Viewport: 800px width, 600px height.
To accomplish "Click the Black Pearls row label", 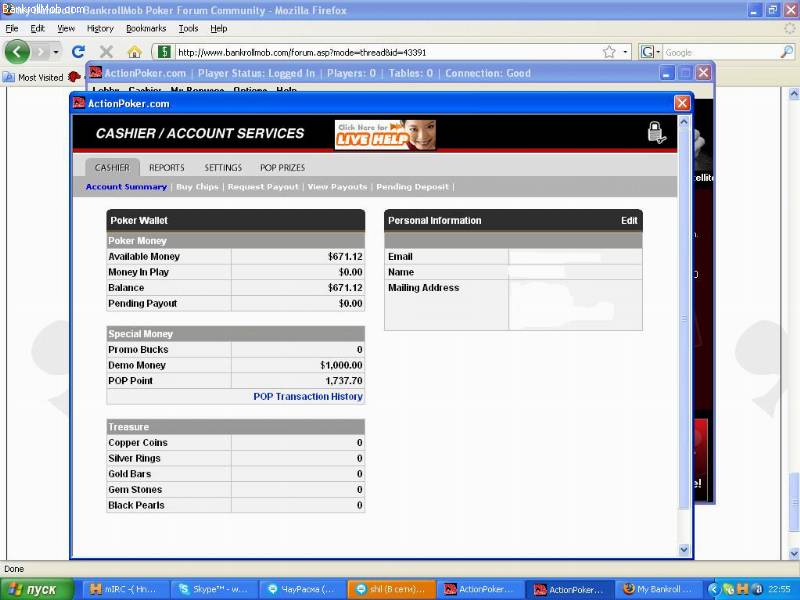I will [x=136, y=505].
